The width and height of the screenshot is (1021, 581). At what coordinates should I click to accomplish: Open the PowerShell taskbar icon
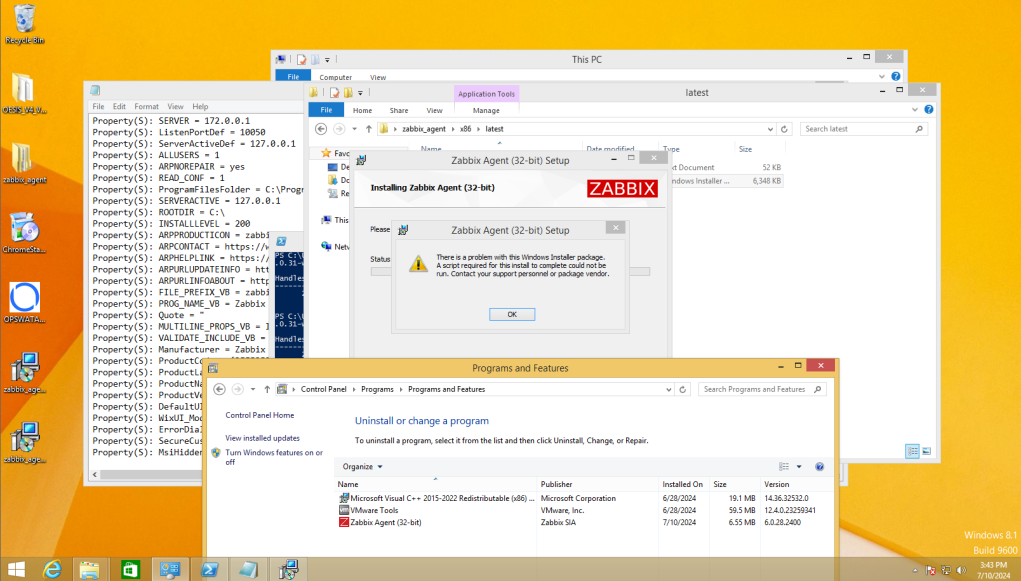210,569
